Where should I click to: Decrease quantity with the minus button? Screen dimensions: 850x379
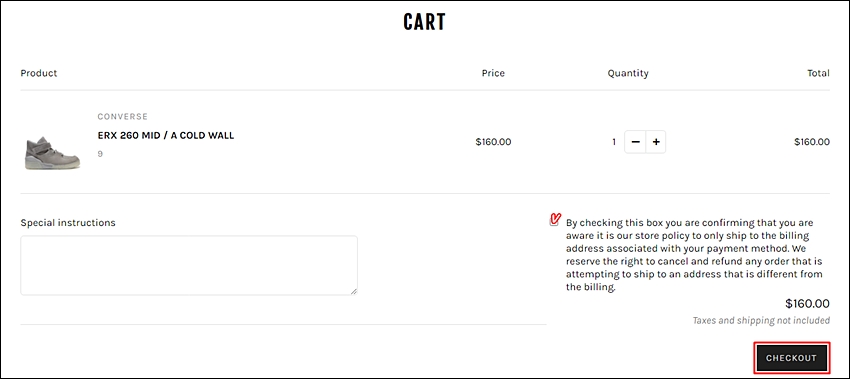click(635, 142)
